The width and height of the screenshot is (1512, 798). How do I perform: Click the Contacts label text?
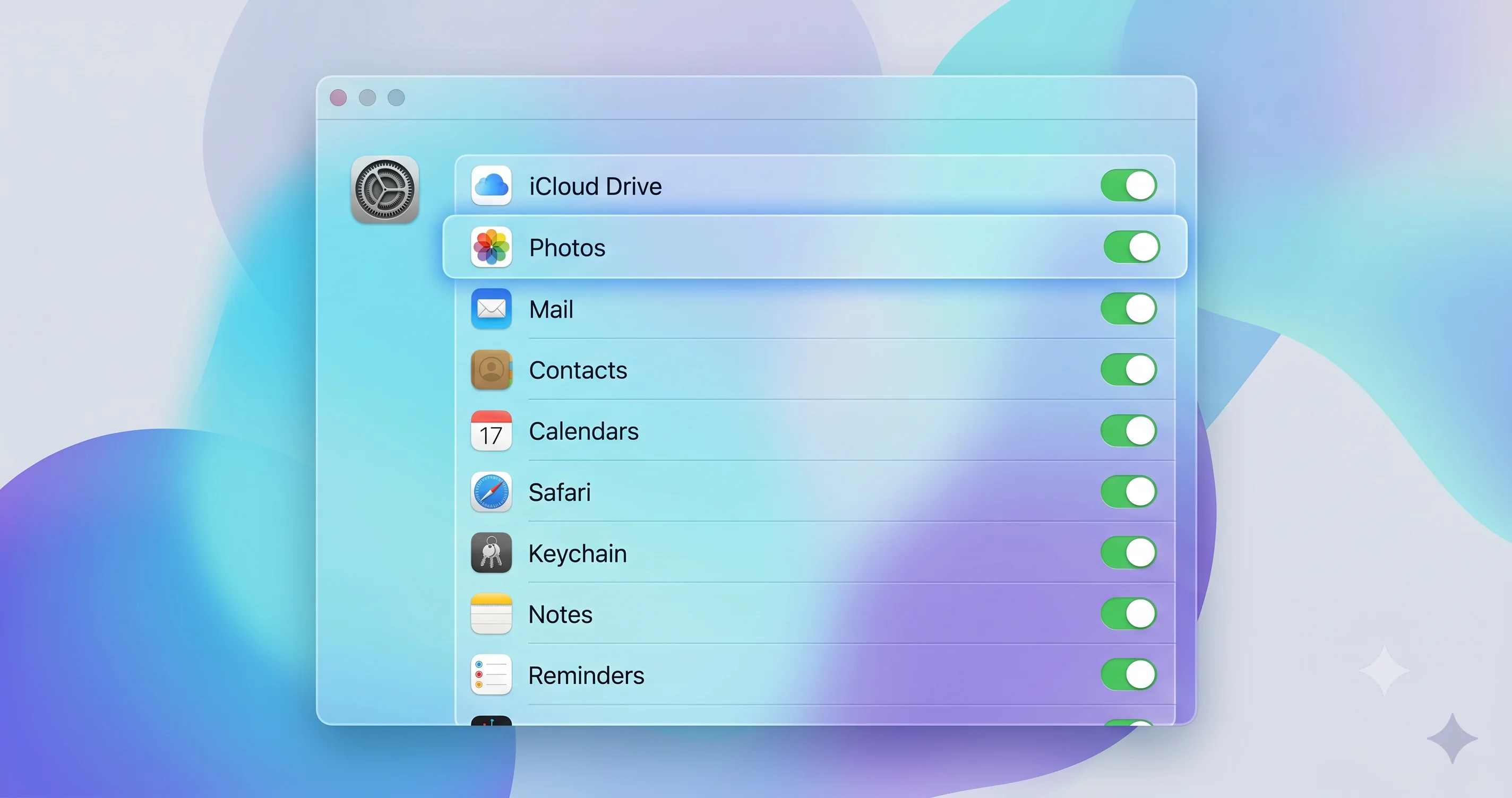tap(578, 370)
